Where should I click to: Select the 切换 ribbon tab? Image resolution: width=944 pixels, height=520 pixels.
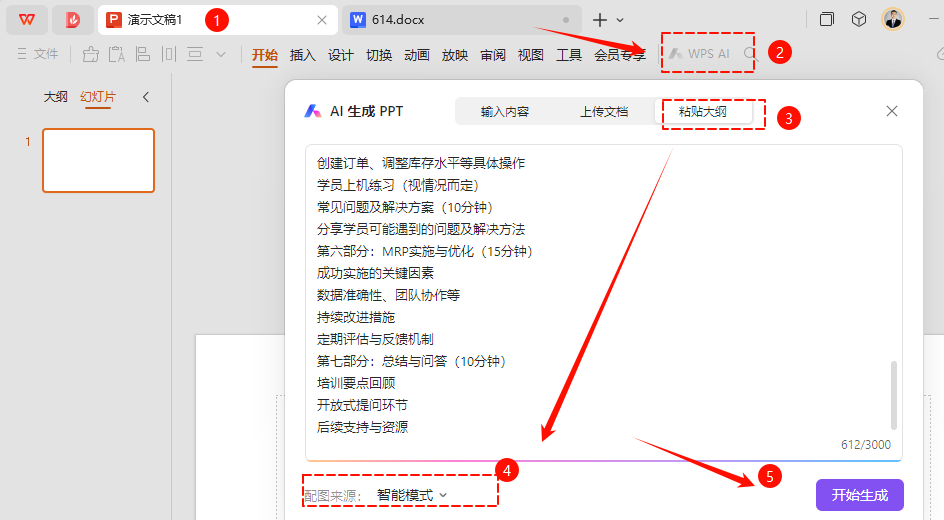point(379,55)
